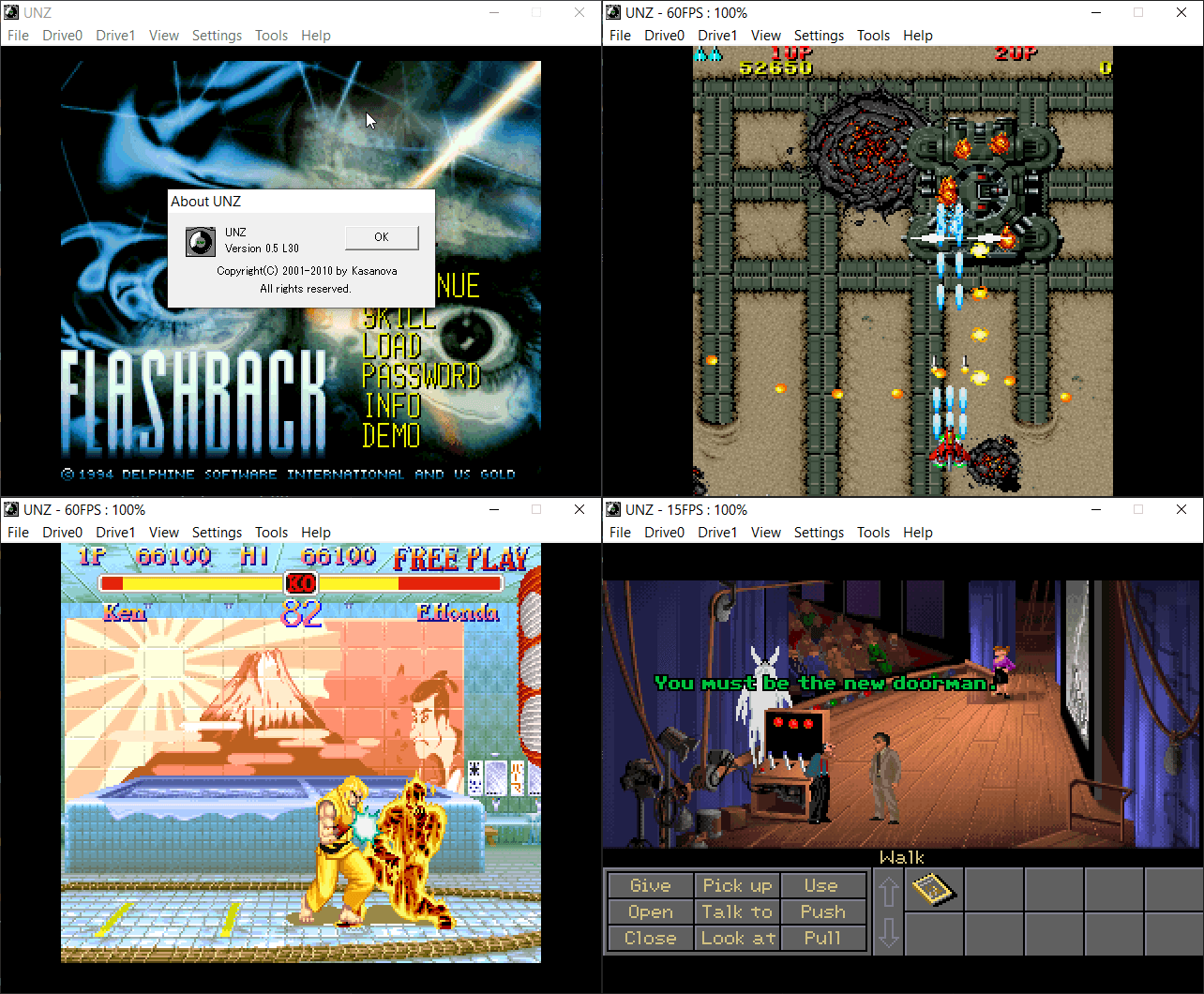Open Settings menu in top-right shooter window
This screenshot has width=1204, height=994.
819,36
